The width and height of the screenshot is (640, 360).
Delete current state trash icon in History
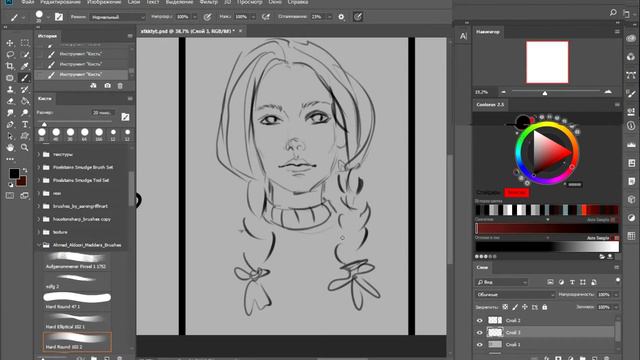pos(120,86)
